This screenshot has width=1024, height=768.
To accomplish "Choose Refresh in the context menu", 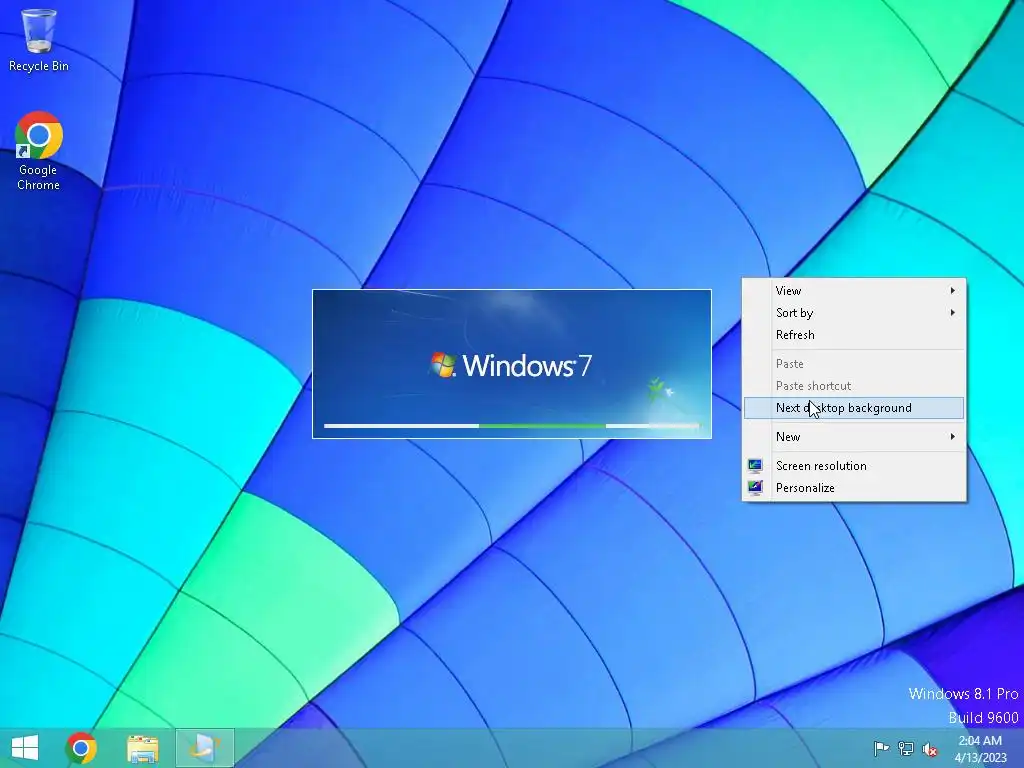I will [854, 335].
